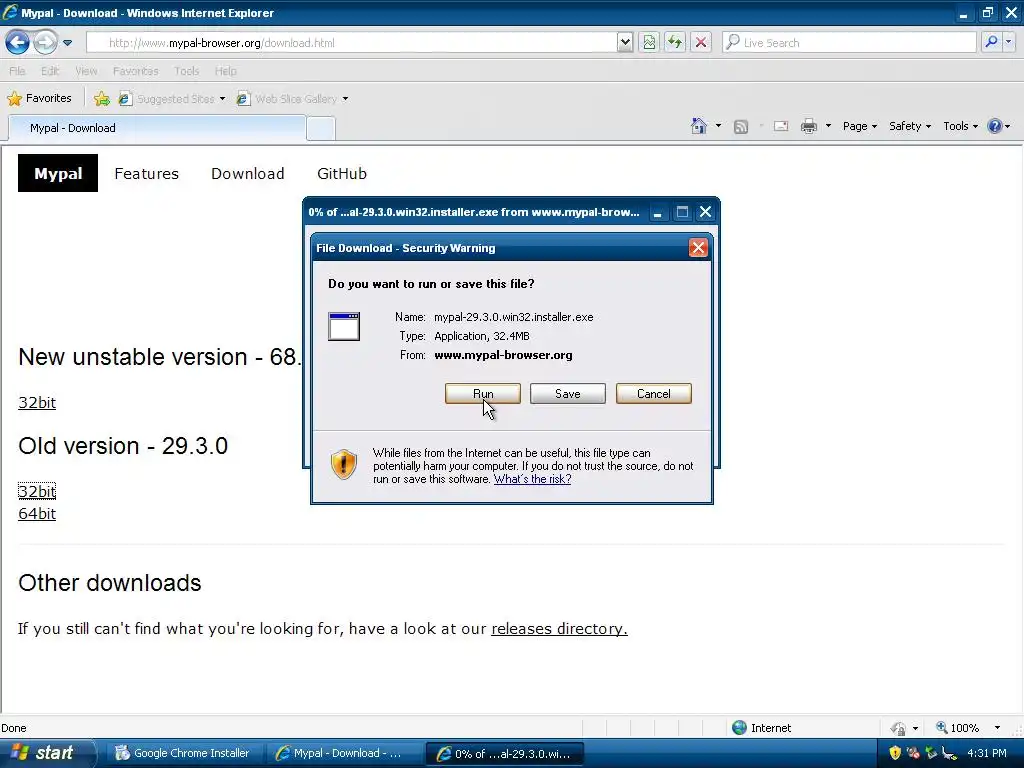
Task: Switch to 0% download taskbar item
Action: point(504,753)
